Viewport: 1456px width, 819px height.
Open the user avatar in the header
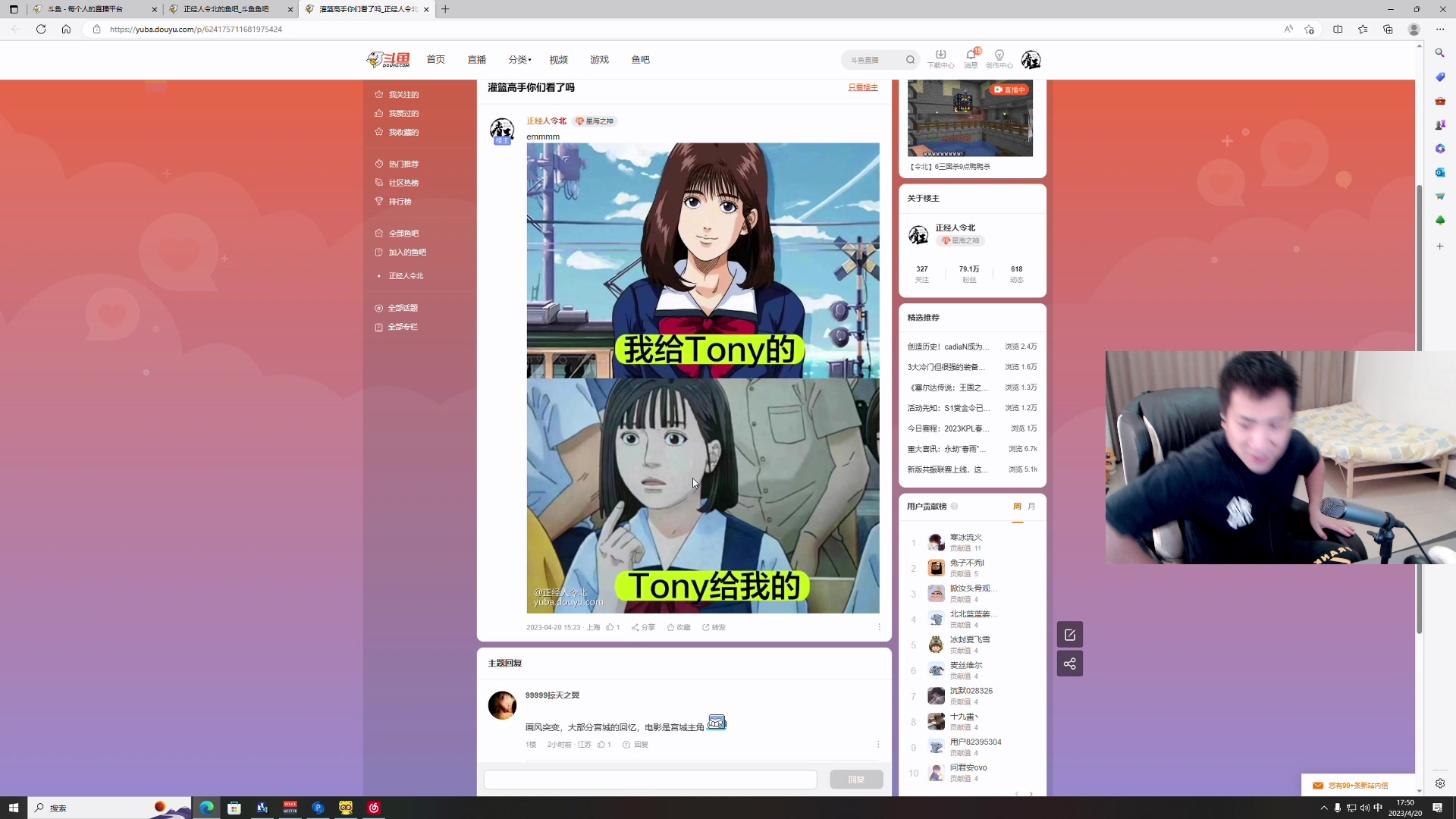point(1031,59)
